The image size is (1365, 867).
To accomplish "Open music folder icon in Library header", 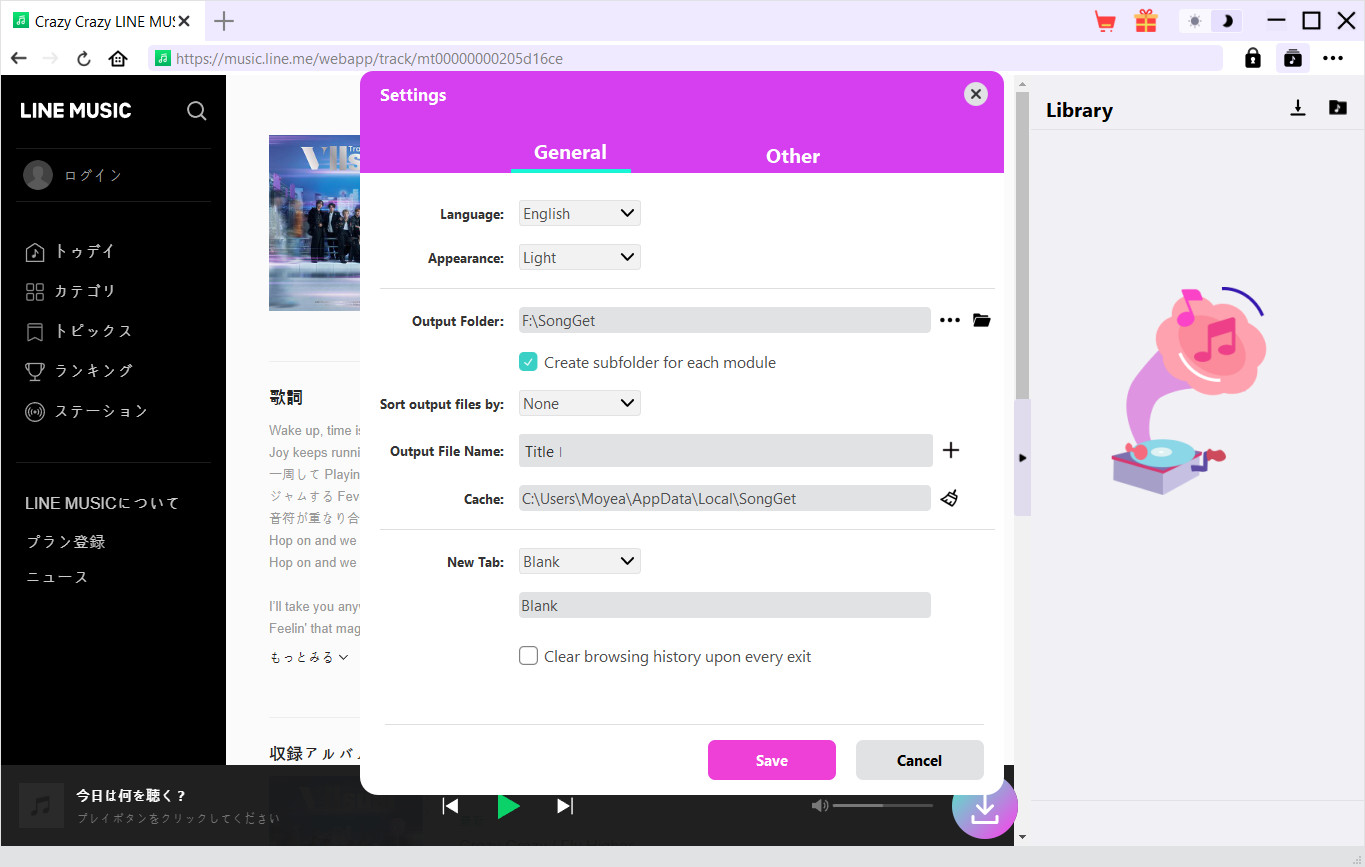I will (1338, 108).
